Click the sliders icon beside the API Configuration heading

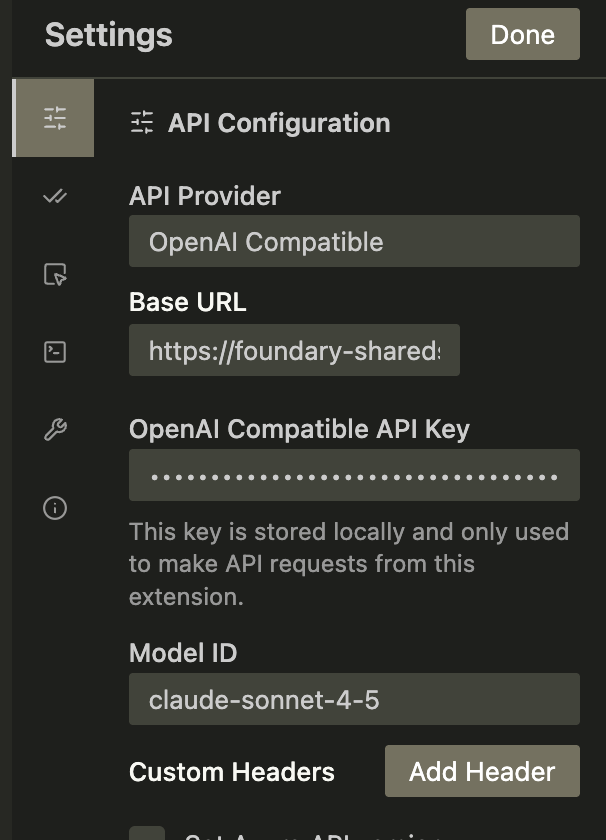pos(142,122)
